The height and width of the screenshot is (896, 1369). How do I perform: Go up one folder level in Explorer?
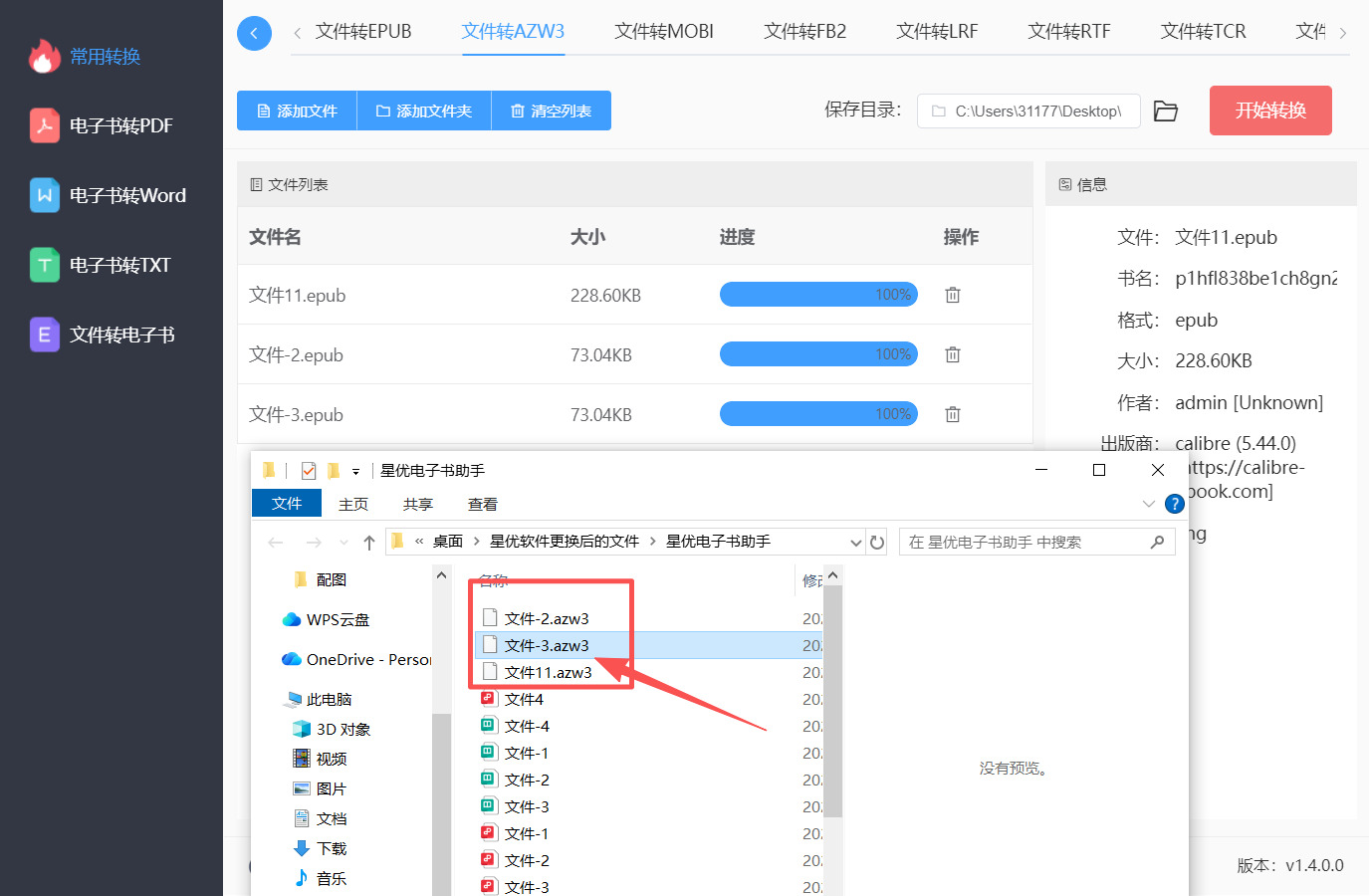369,542
